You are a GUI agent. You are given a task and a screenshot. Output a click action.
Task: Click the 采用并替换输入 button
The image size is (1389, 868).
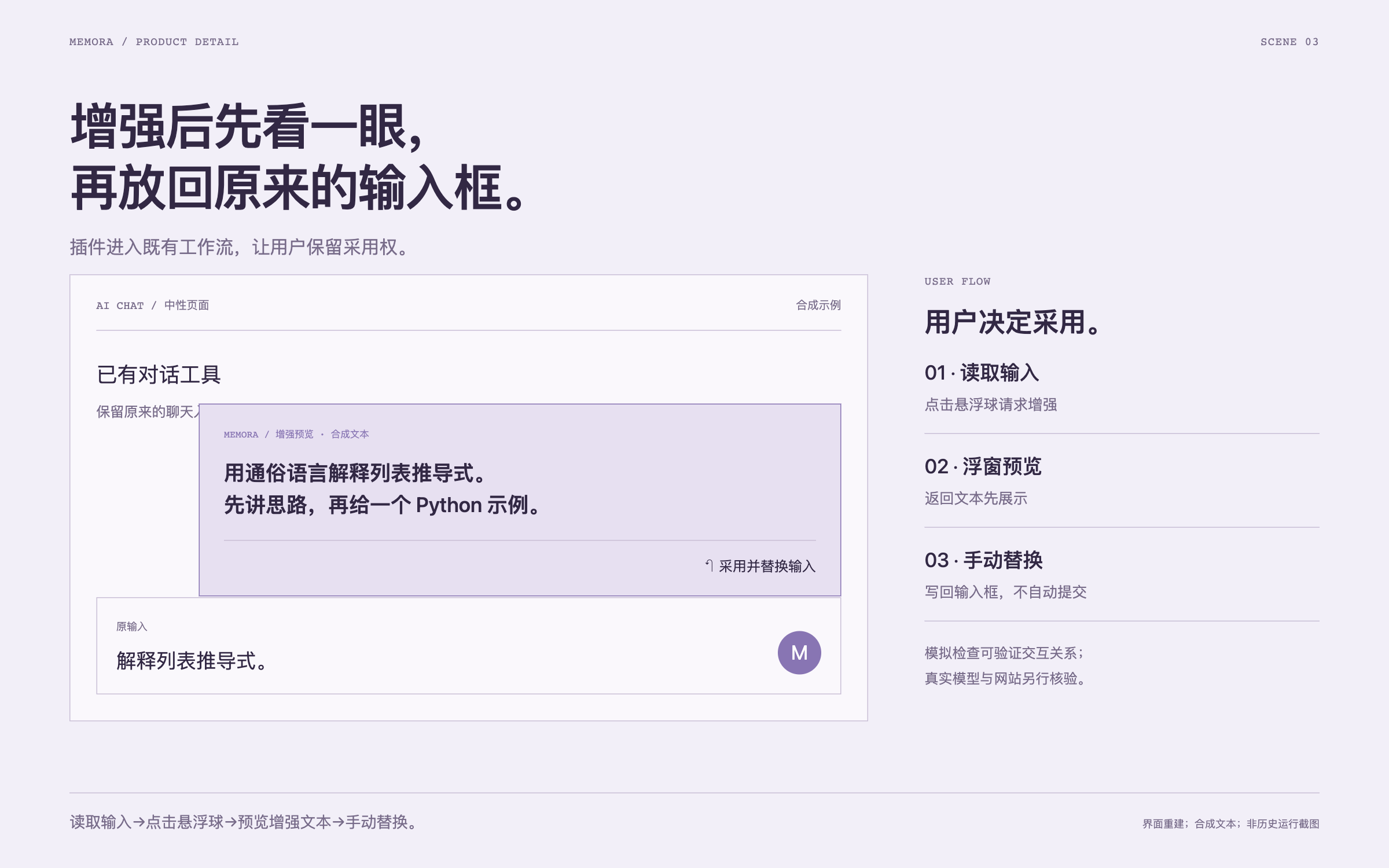tap(760, 565)
